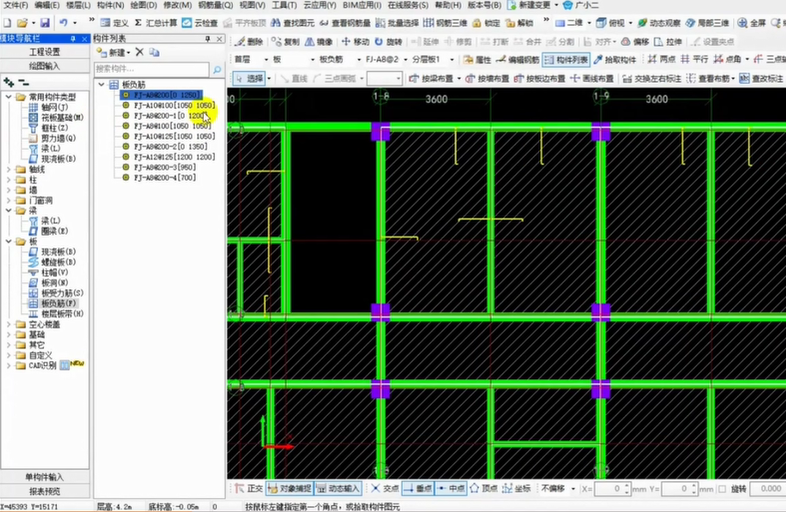Check the 旋转 (rotate) checkbox
The height and width of the screenshot is (512, 786).
point(722,489)
